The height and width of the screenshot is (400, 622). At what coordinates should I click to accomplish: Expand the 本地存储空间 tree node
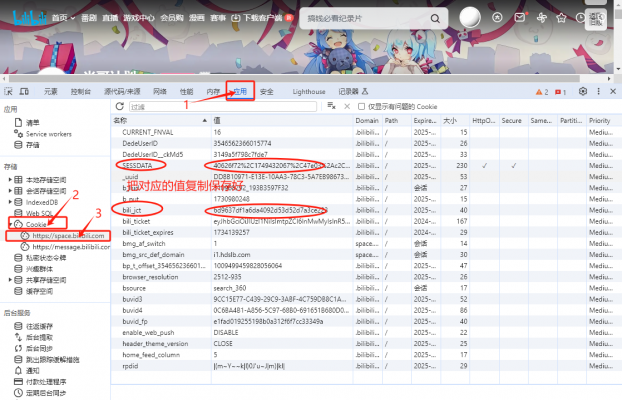(9, 179)
